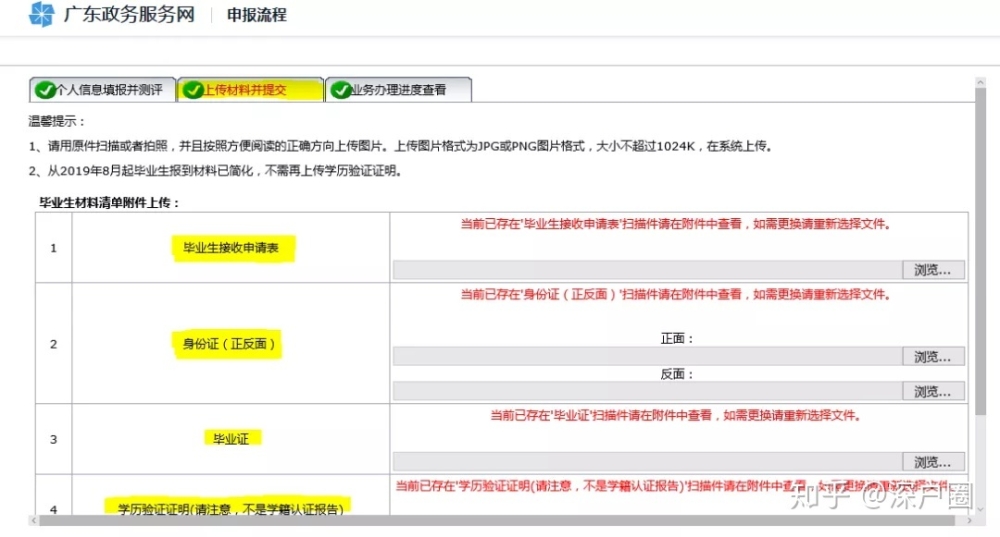Click the tip about 2019年8月 毕业生报到材料
The width and height of the screenshot is (1000, 537).
point(215,171)
